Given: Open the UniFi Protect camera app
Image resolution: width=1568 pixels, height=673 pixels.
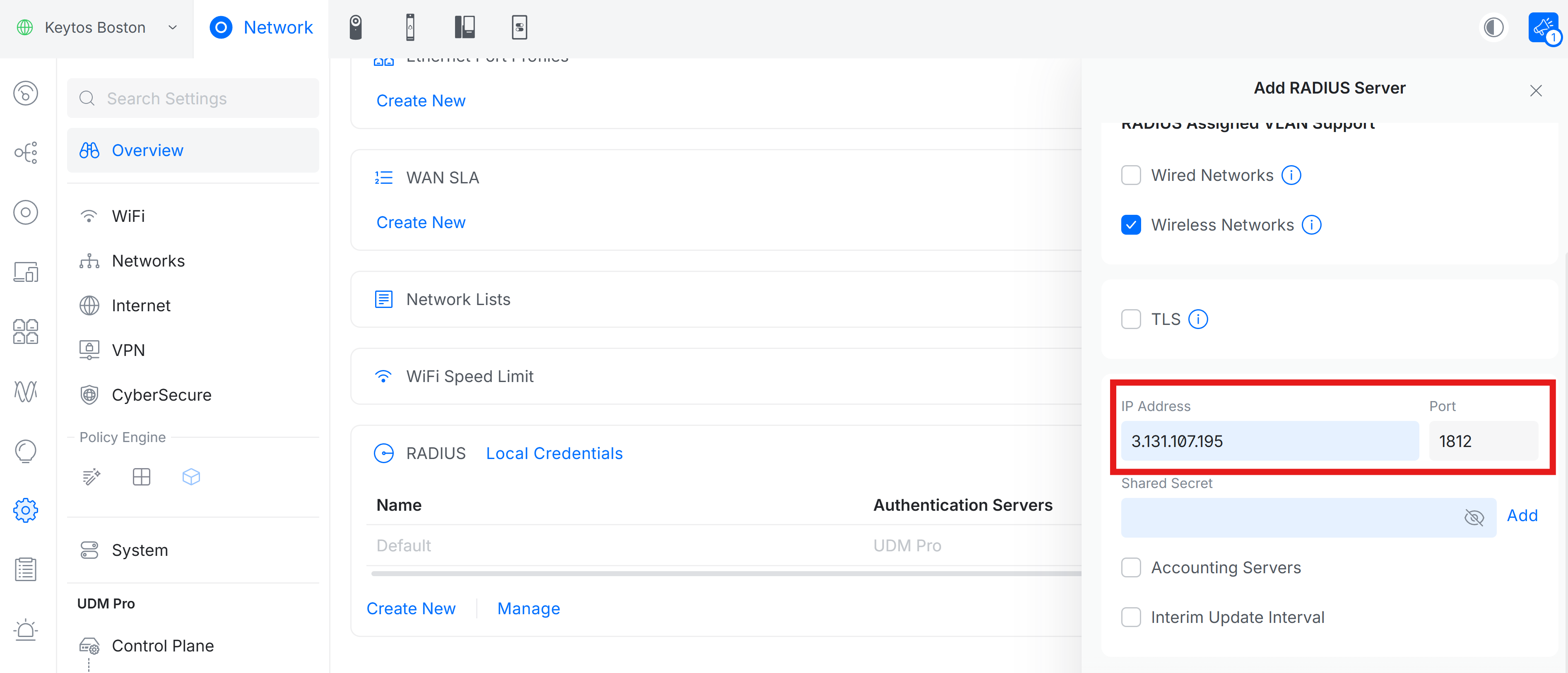Looking at the screenshot, I should point(356,27).
